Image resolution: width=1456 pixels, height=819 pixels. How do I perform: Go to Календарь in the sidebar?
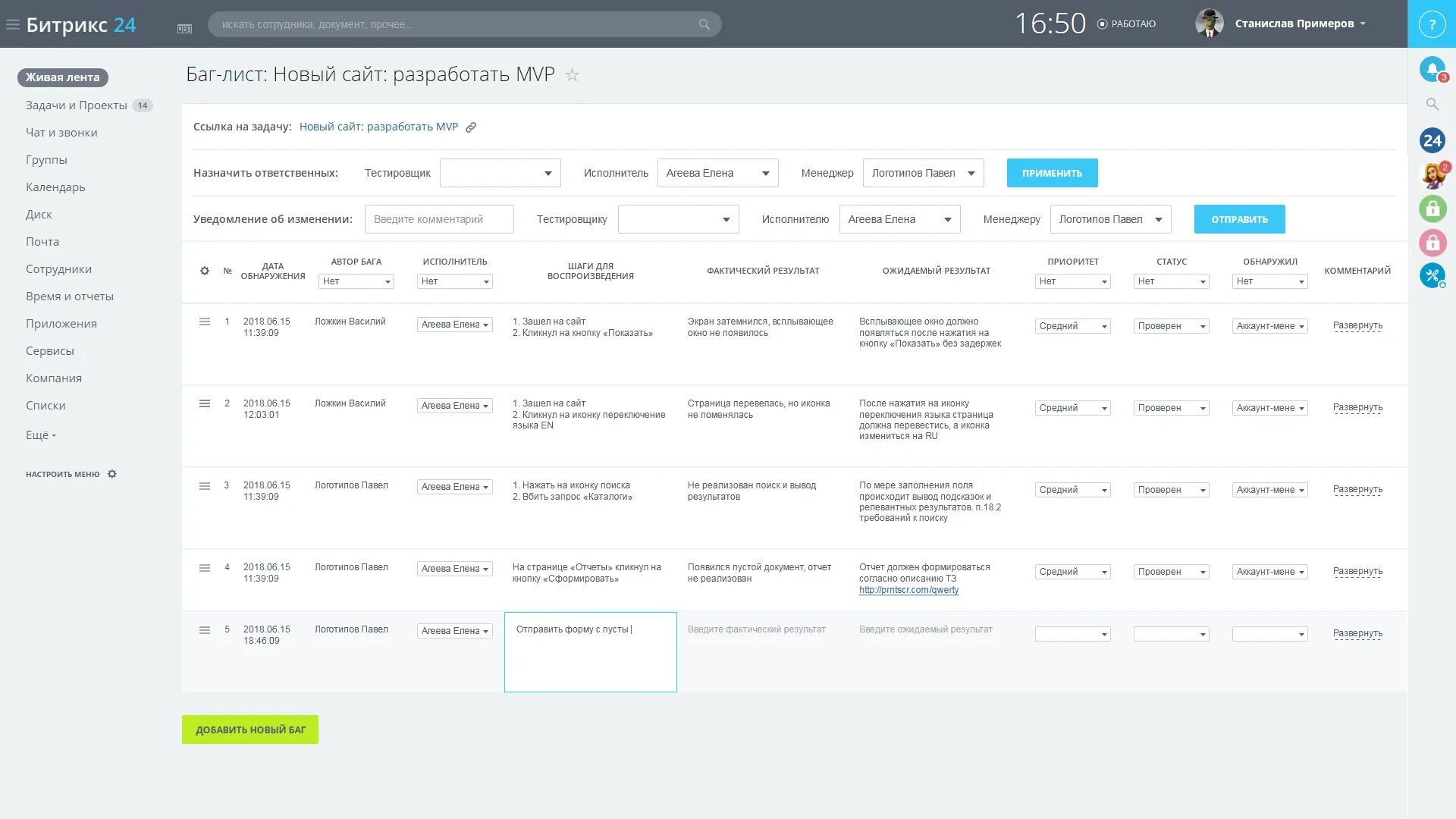(55, 187)
